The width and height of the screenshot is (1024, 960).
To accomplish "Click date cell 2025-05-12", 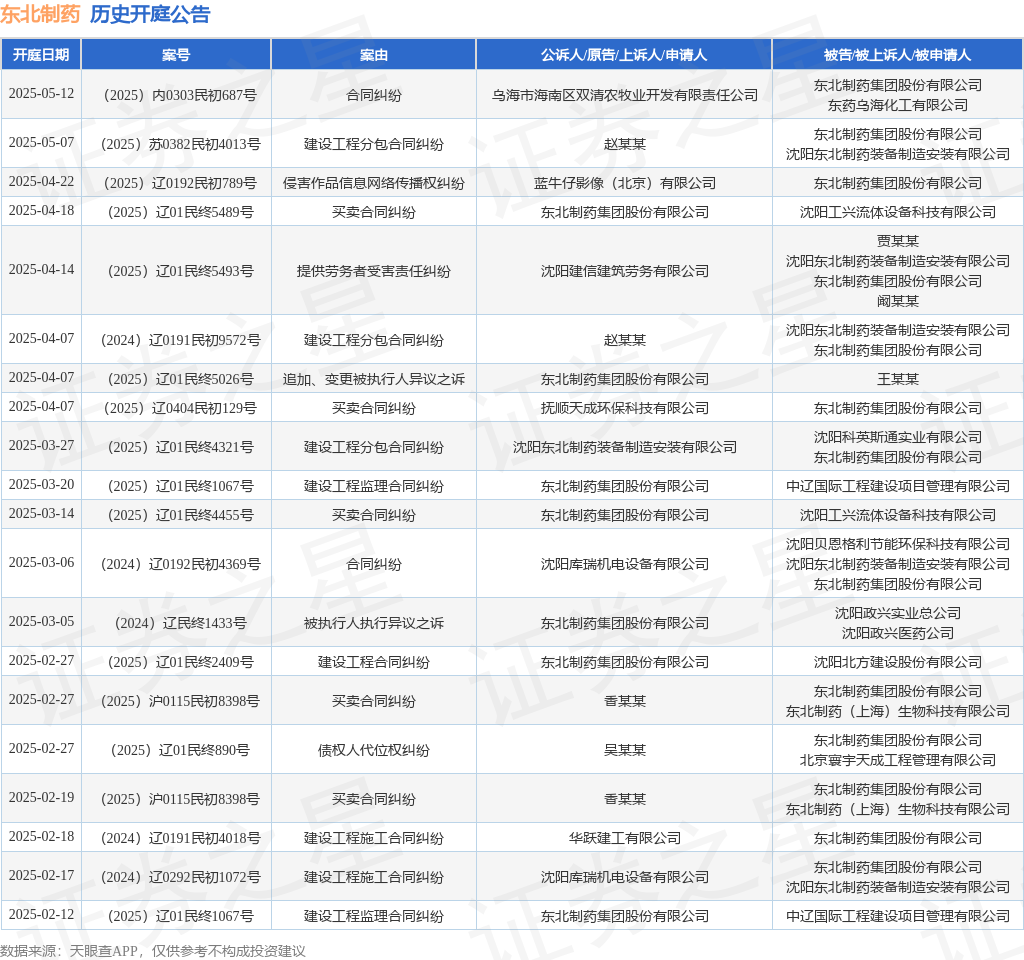I will 41,93.
